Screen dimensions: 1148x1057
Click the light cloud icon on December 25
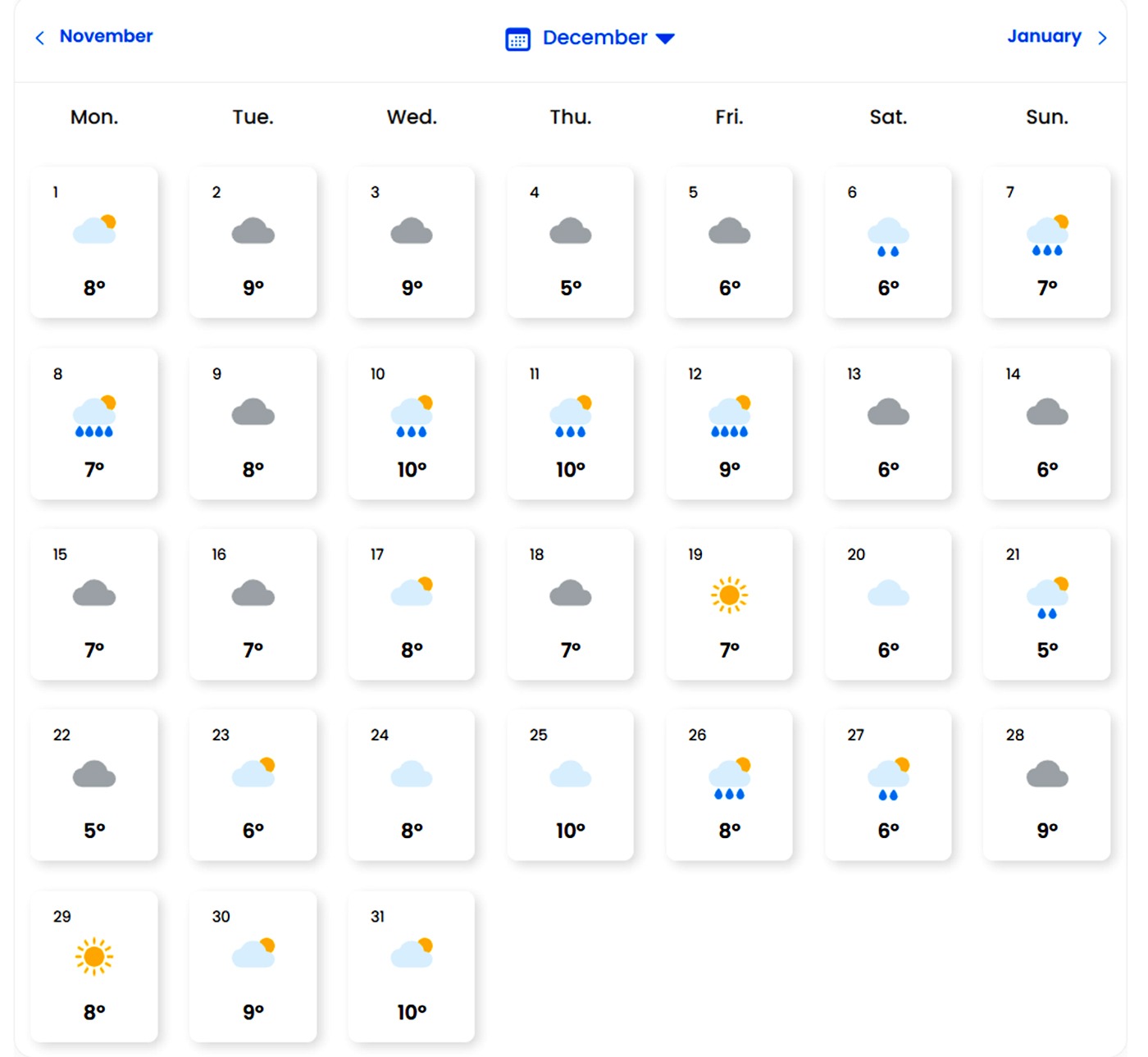pos(570,774)
